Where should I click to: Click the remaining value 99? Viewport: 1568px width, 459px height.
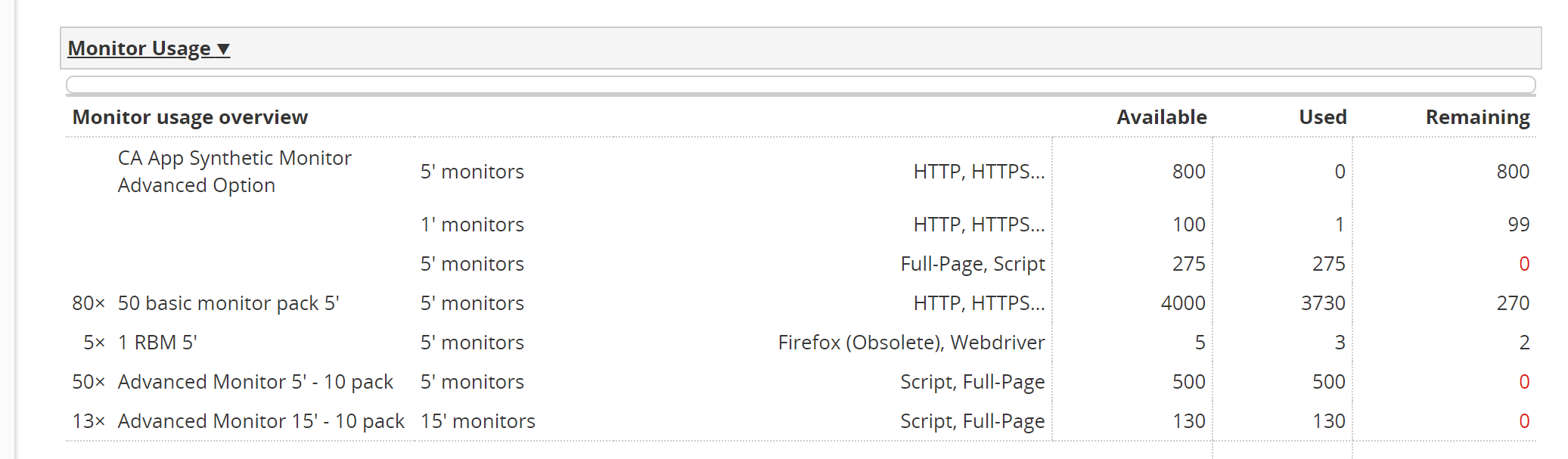(1518, 225)
